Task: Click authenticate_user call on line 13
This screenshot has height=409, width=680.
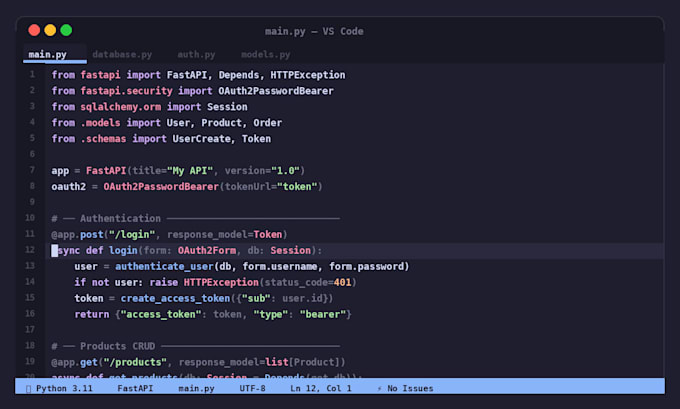Action: point(164,266)
